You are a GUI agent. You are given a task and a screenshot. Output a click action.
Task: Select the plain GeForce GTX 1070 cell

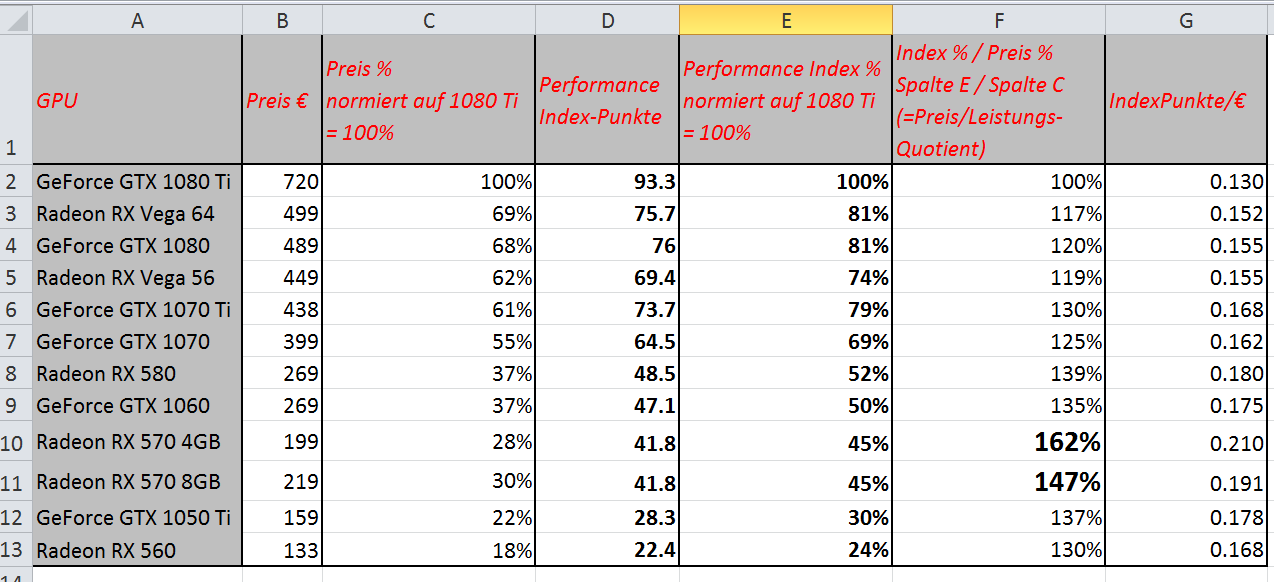click(x=137, y=342)
